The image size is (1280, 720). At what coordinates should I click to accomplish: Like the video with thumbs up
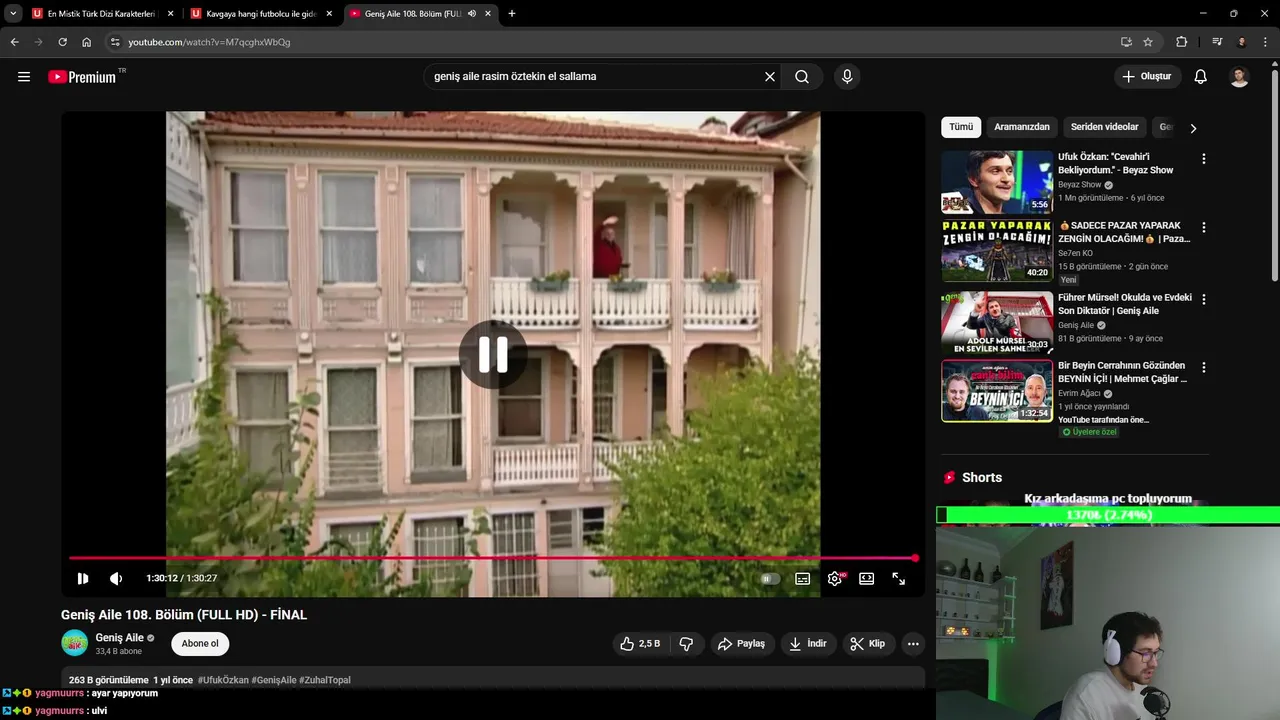[640, 644]
